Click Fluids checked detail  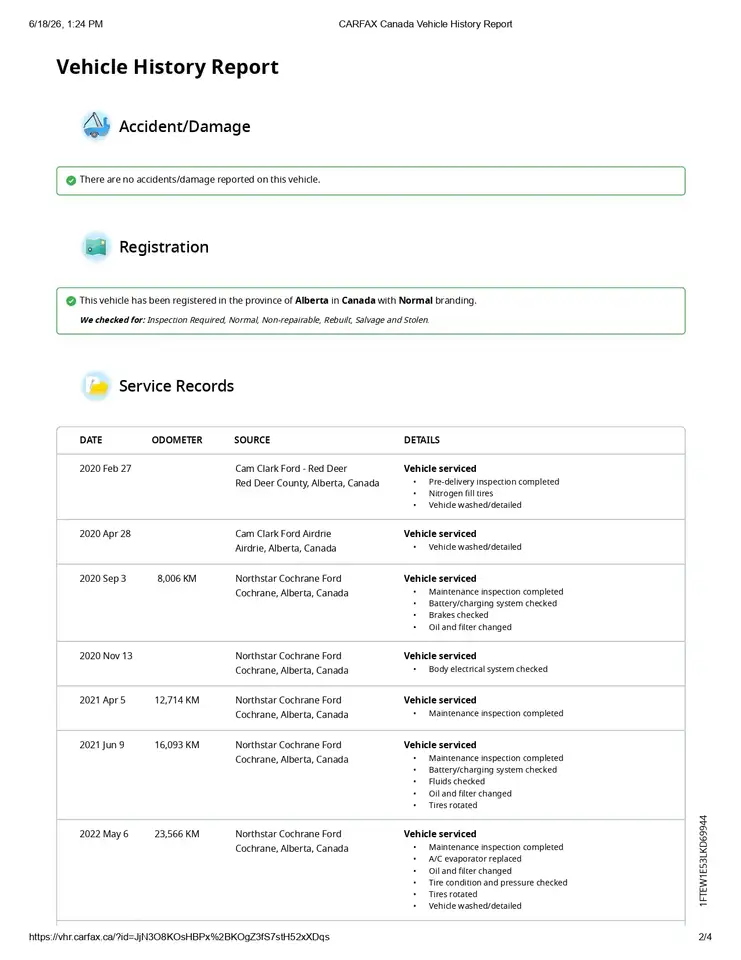click(456, 781)
